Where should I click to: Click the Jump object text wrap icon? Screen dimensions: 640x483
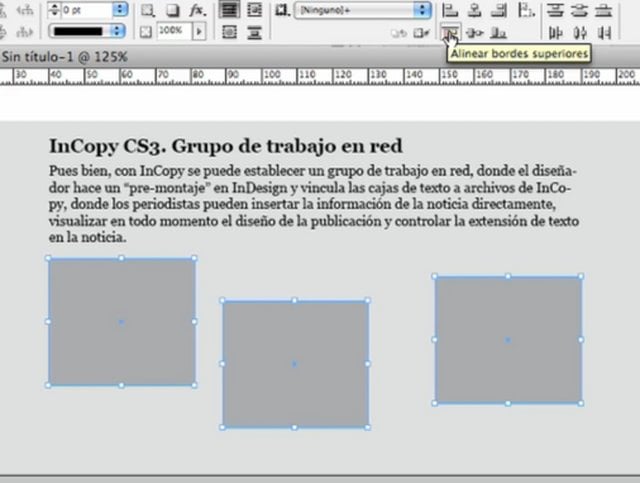[x=254, y=32]
